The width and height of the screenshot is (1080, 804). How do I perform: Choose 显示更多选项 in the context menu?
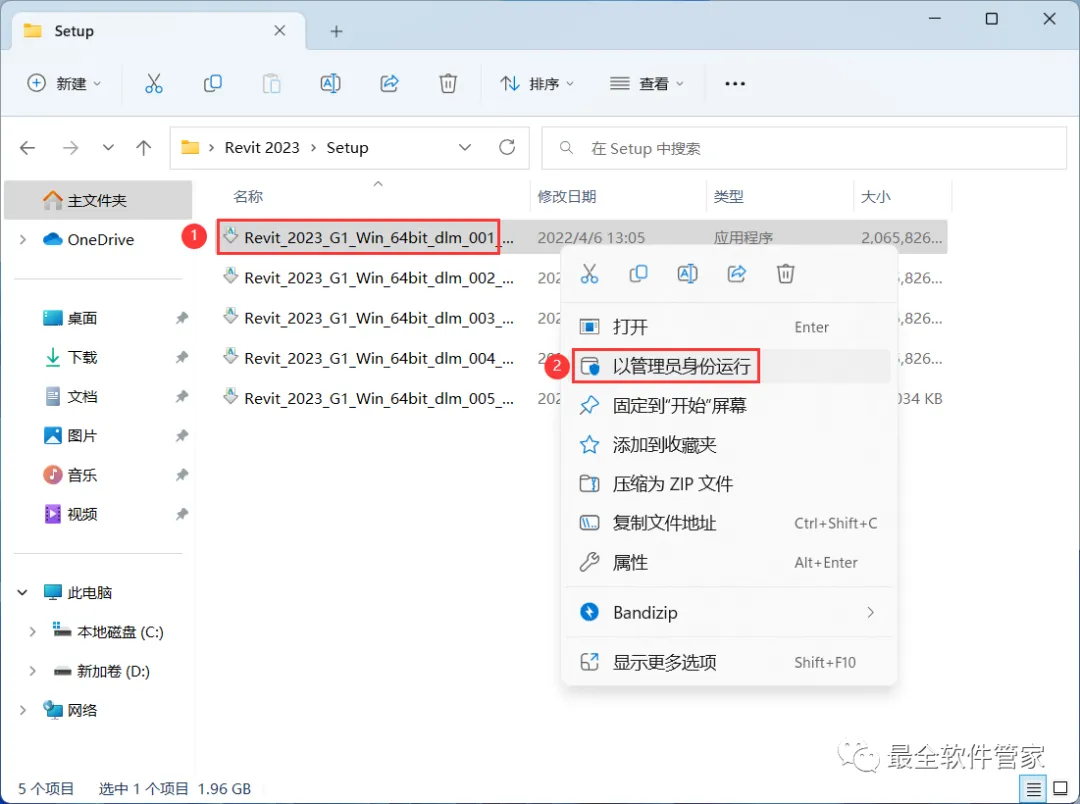point(729,662)
